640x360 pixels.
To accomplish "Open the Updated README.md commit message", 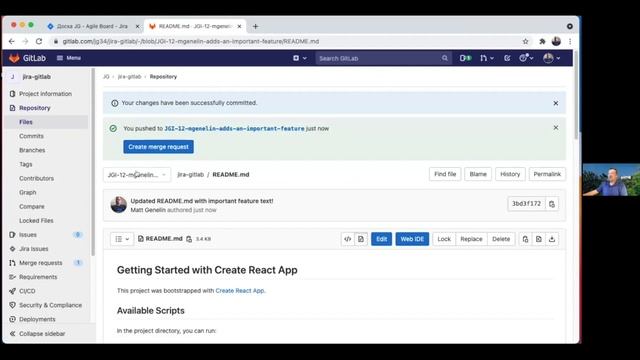I will click(x=202, y=201).
